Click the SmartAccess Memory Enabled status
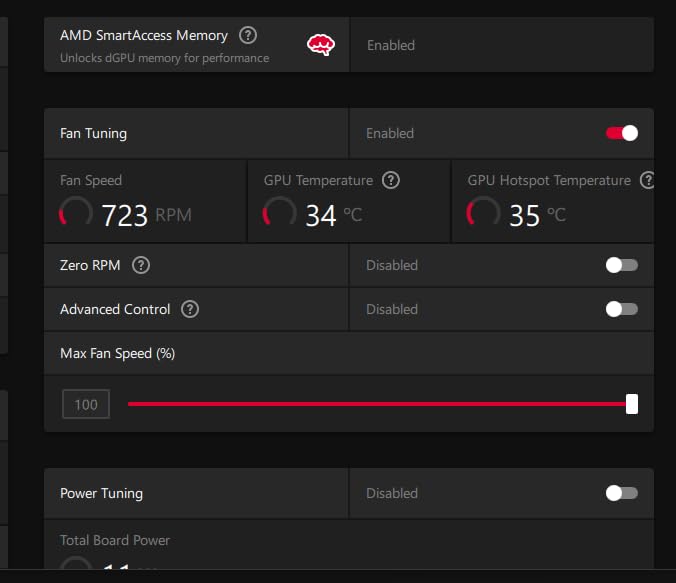The image size is (676, 583). (x=391, y=45)
